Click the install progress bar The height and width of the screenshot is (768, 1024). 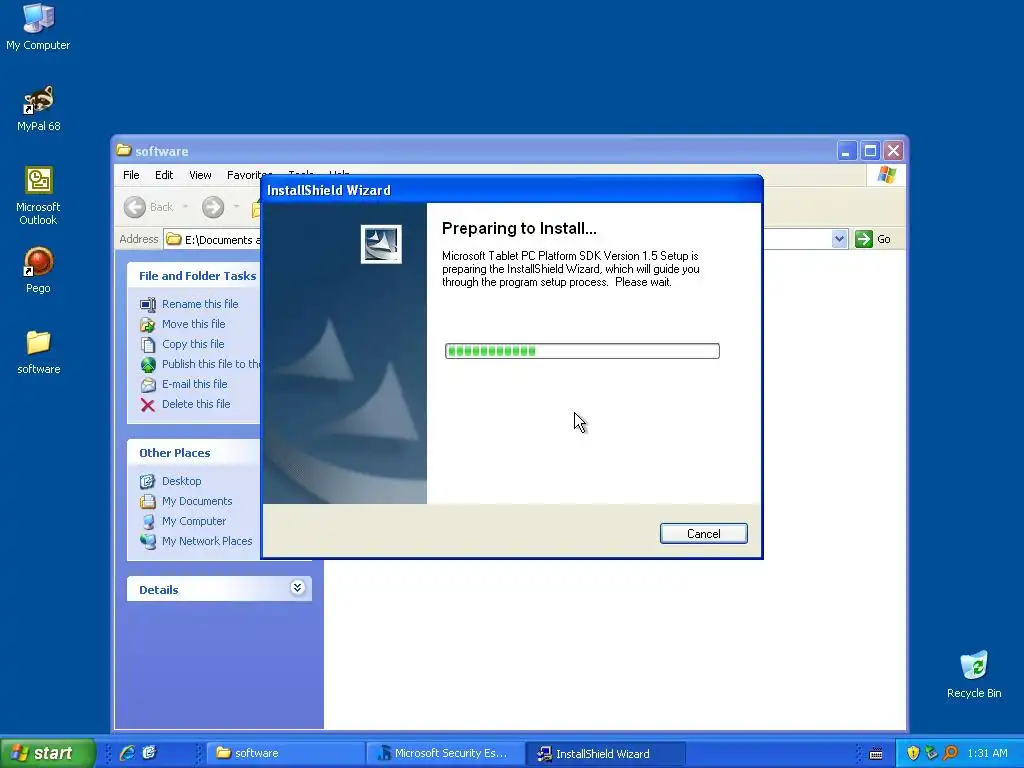coord(582,351)
